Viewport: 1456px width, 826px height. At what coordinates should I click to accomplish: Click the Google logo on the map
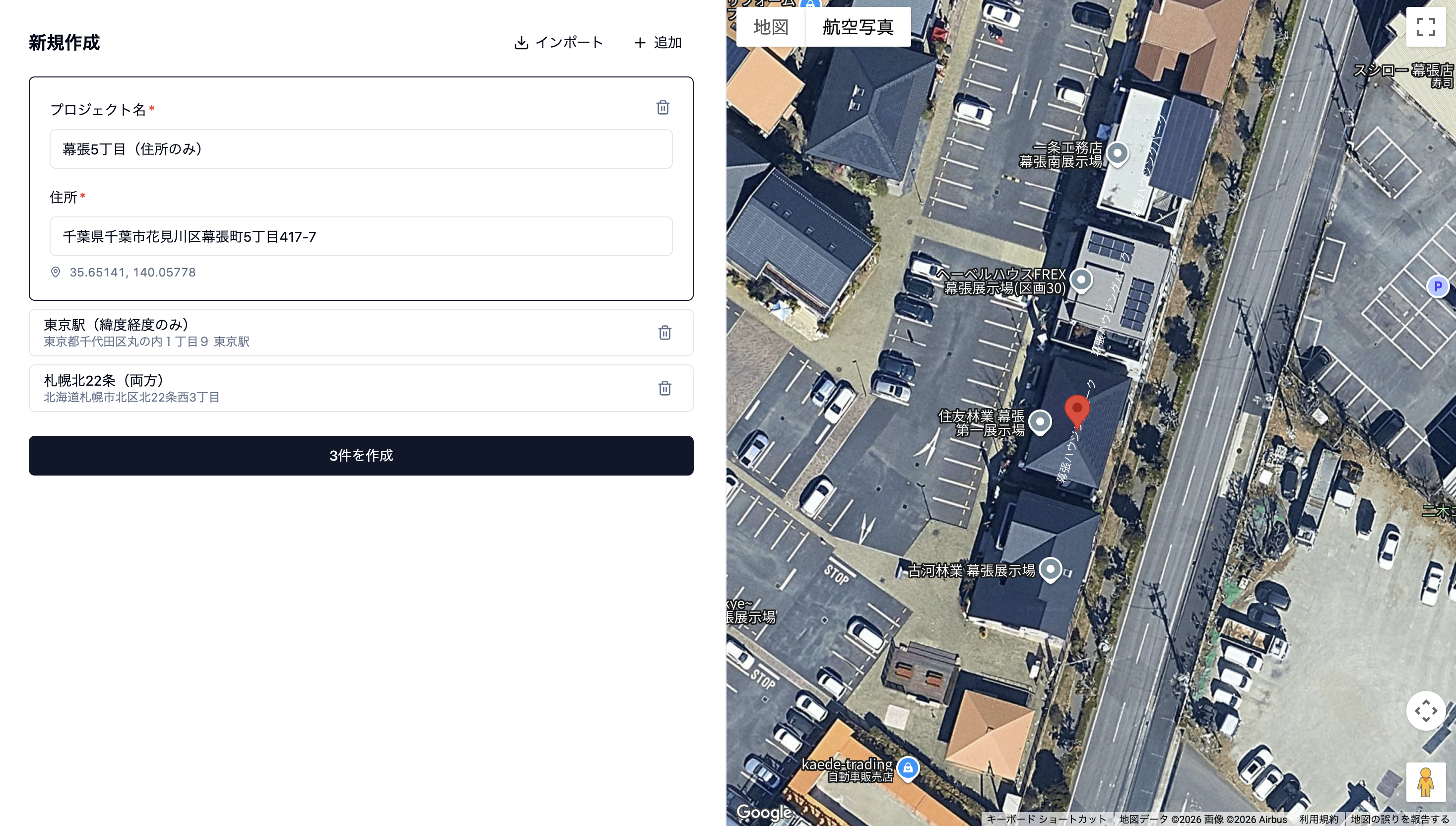[763, 812]
